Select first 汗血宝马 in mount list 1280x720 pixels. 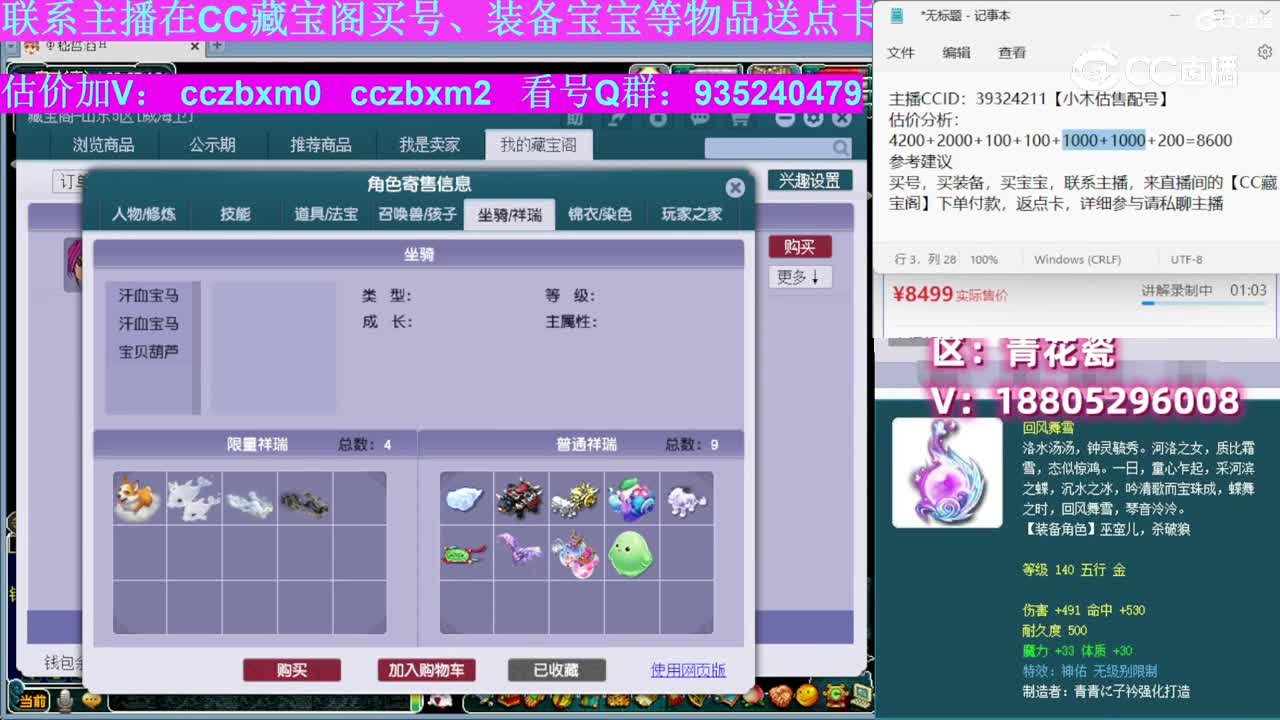coord(149,296)
